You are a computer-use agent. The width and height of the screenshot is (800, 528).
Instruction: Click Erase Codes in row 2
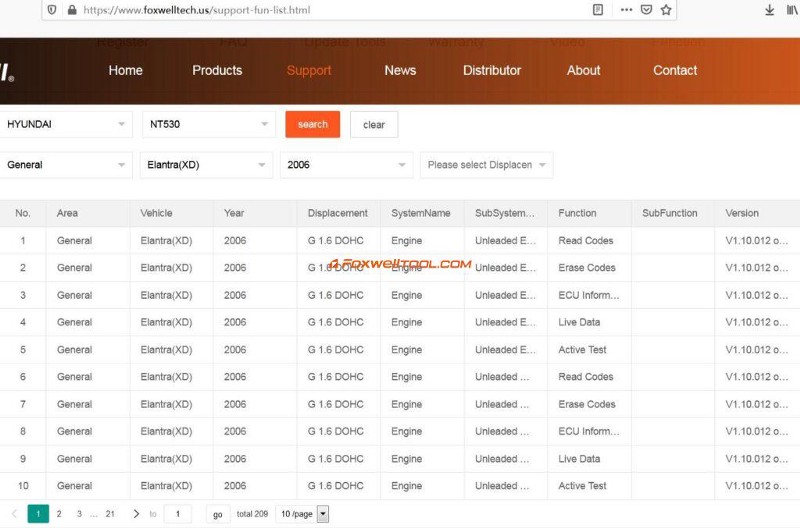tap(587, 268)
